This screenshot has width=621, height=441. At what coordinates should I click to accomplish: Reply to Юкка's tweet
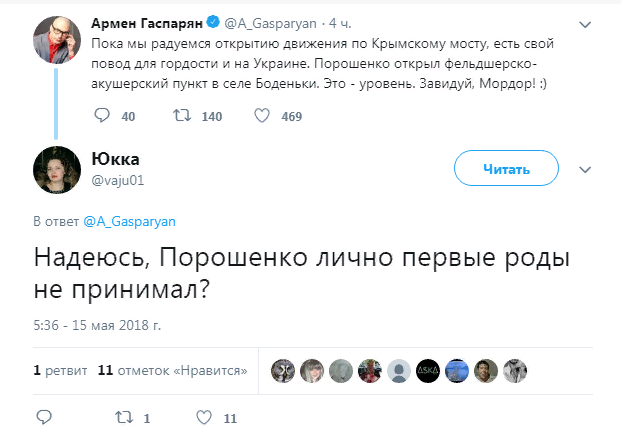(43, 417)
